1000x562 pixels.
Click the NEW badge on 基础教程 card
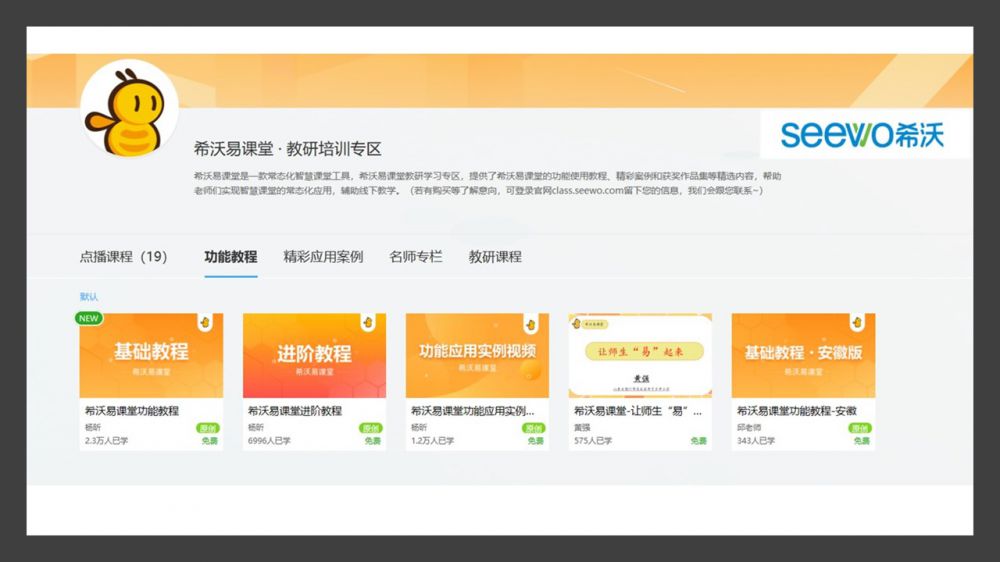pyautogui.click(x=90, y=318)
